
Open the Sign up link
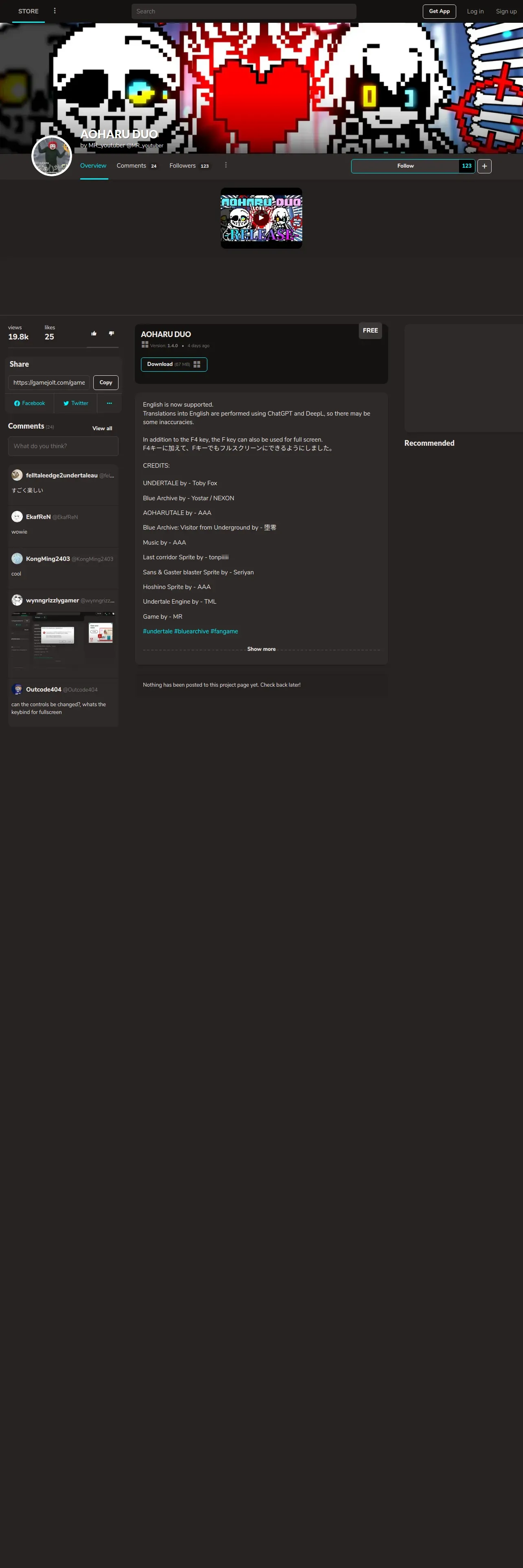coord(506,11)
